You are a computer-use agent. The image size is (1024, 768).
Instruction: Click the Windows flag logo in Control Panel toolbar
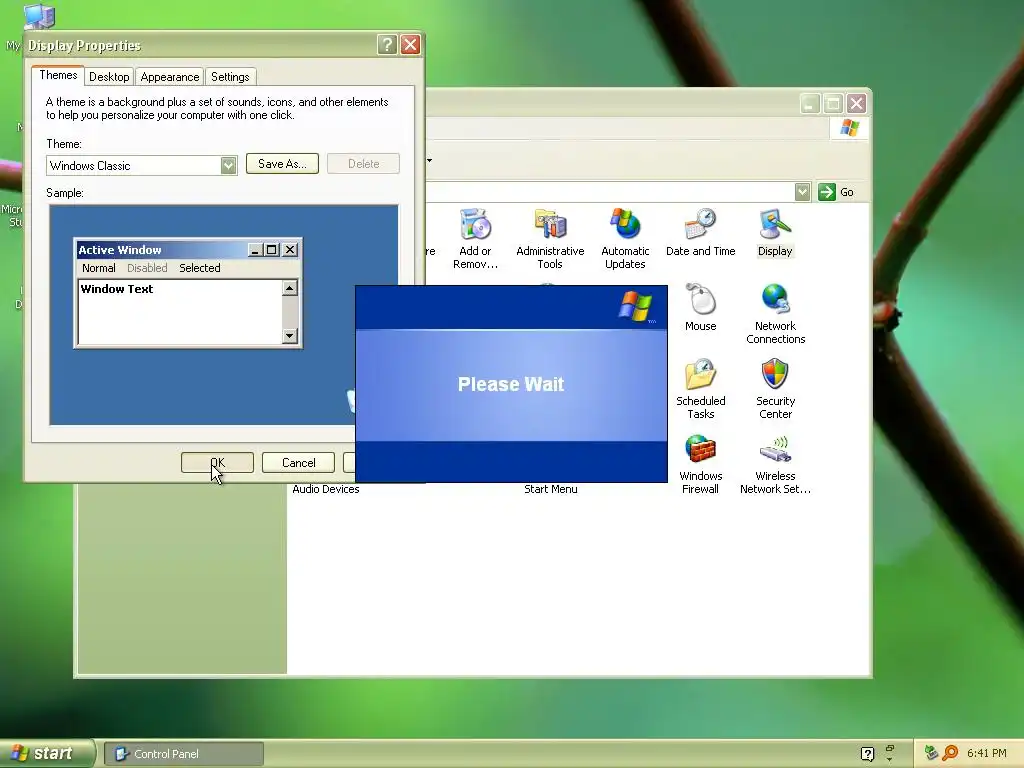(x=850, y=127)
